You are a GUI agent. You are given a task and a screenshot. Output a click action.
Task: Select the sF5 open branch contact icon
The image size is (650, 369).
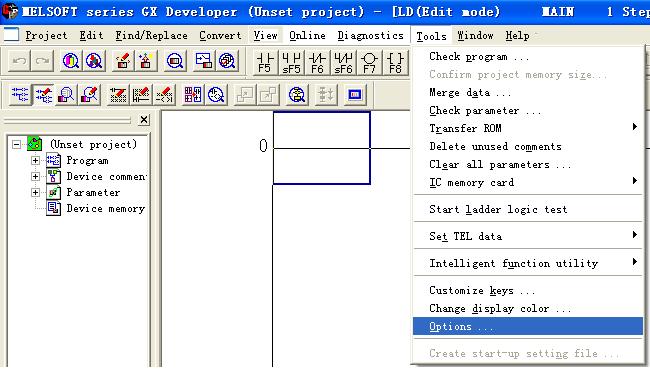coord(291,63)
